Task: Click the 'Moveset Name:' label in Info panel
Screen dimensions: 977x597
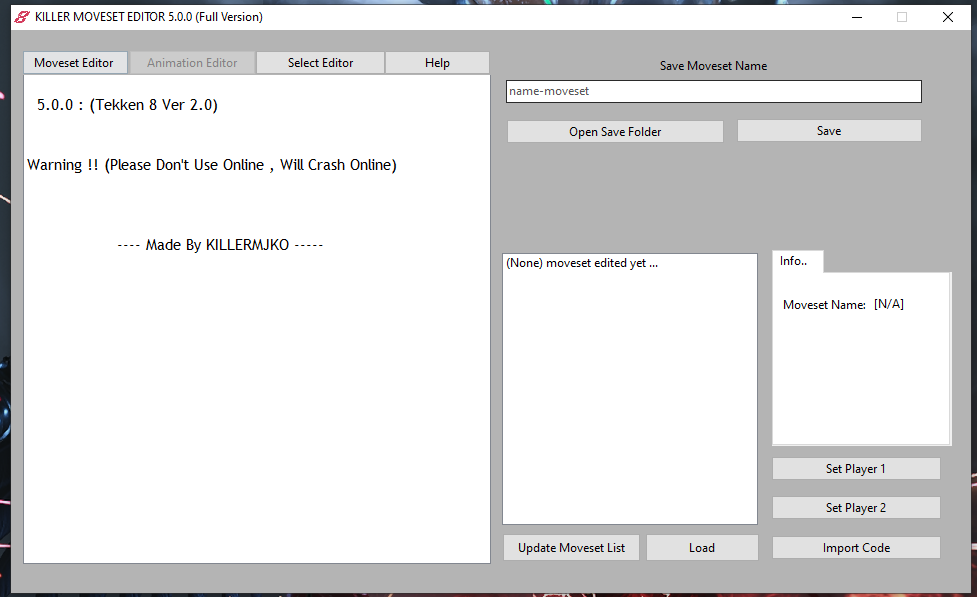Action: coord(824,305)
